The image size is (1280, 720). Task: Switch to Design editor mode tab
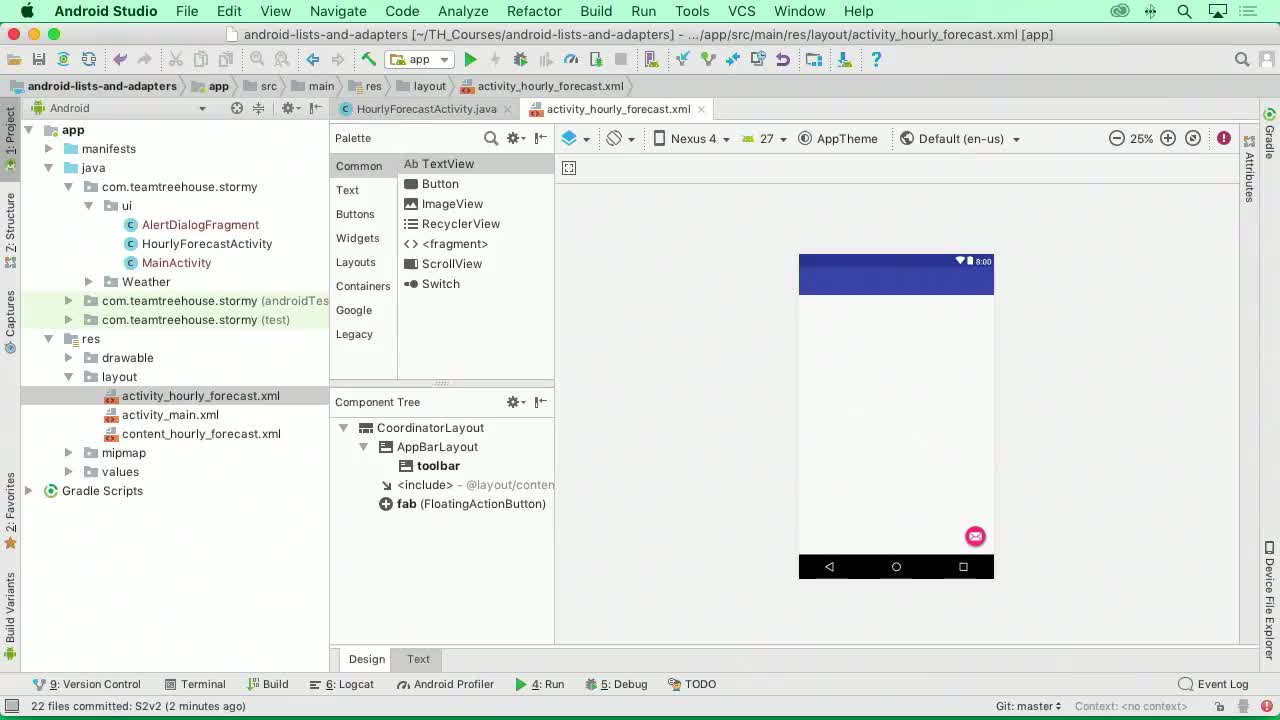366,659
